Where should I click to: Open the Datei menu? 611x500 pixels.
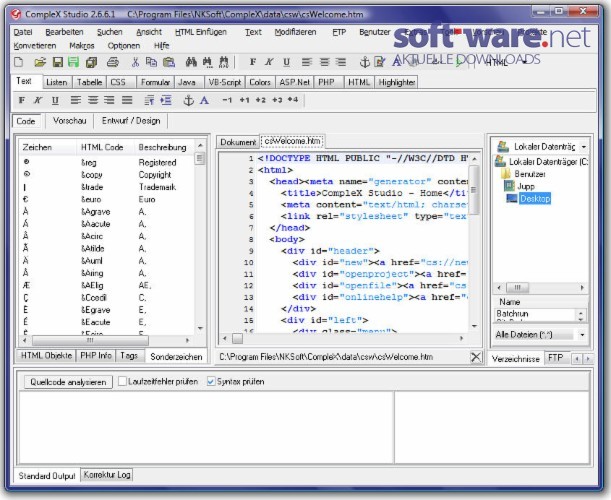23,32
